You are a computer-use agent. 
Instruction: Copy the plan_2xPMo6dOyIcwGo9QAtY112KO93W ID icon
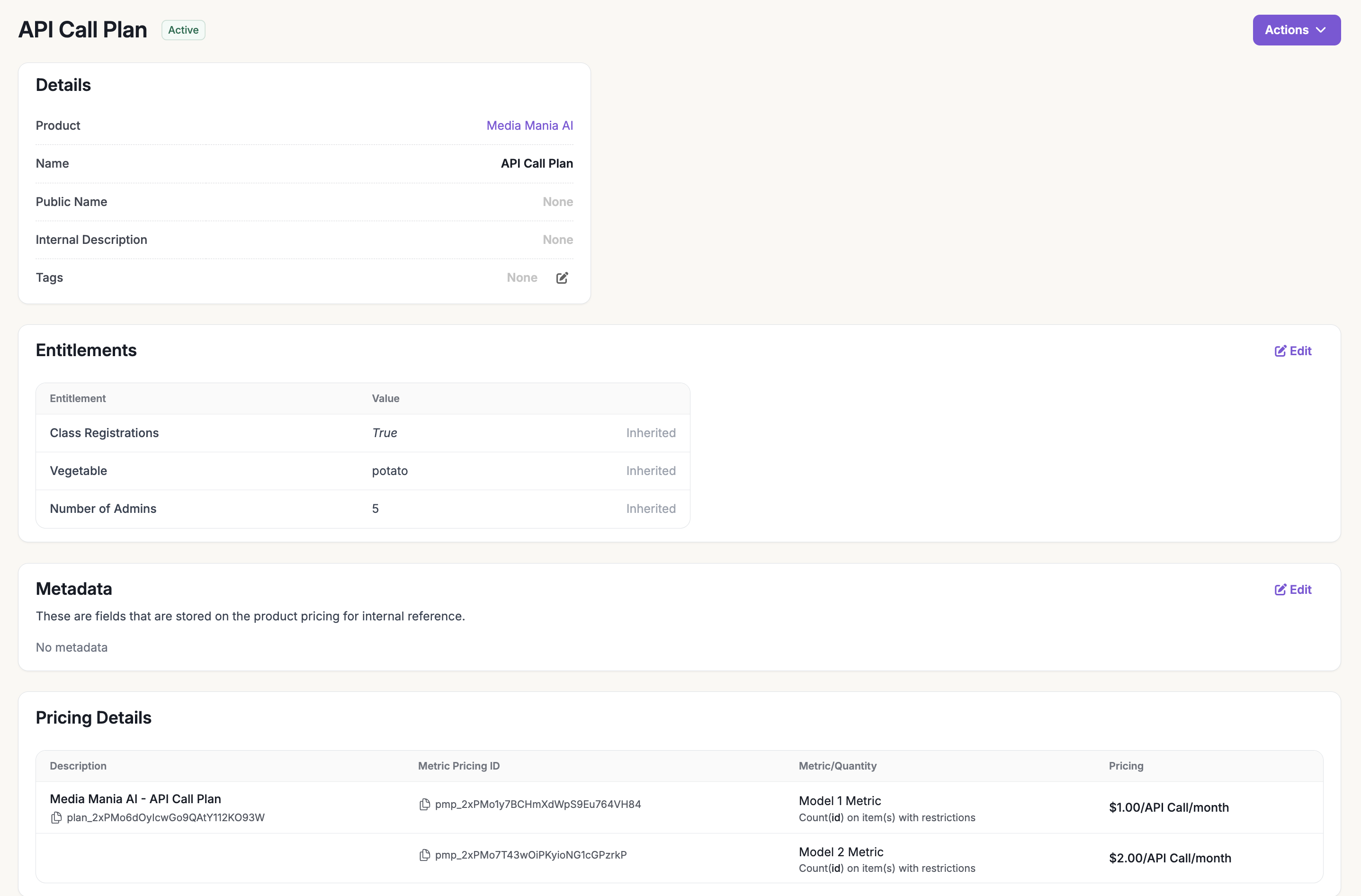tap(56, 818)
